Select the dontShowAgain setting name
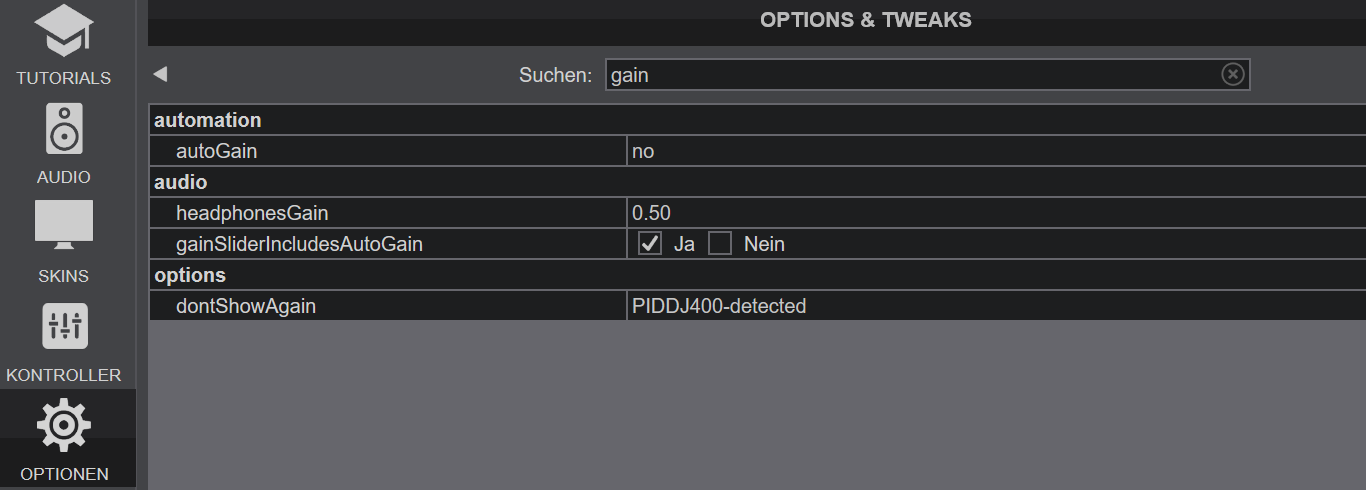The image size is (1366, 490). click(246, 306)
